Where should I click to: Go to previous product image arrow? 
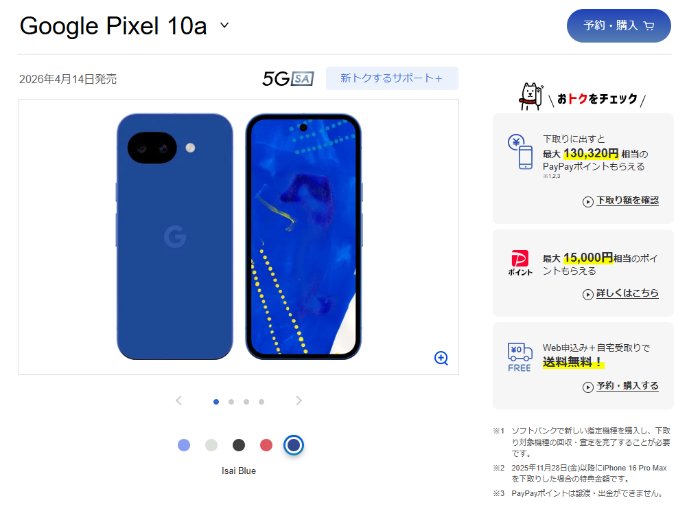[x=179, y=401]
